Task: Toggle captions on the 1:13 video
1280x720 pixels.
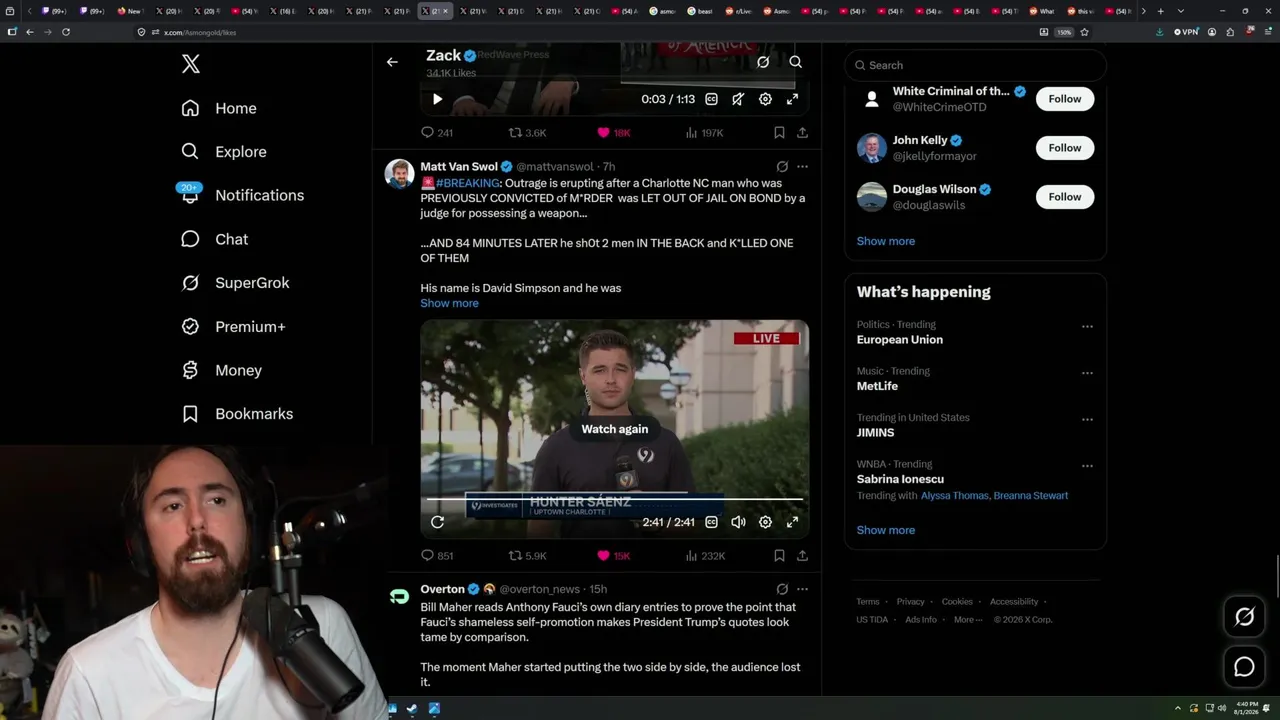Action: pyautogui.click(x=711, y=99)
